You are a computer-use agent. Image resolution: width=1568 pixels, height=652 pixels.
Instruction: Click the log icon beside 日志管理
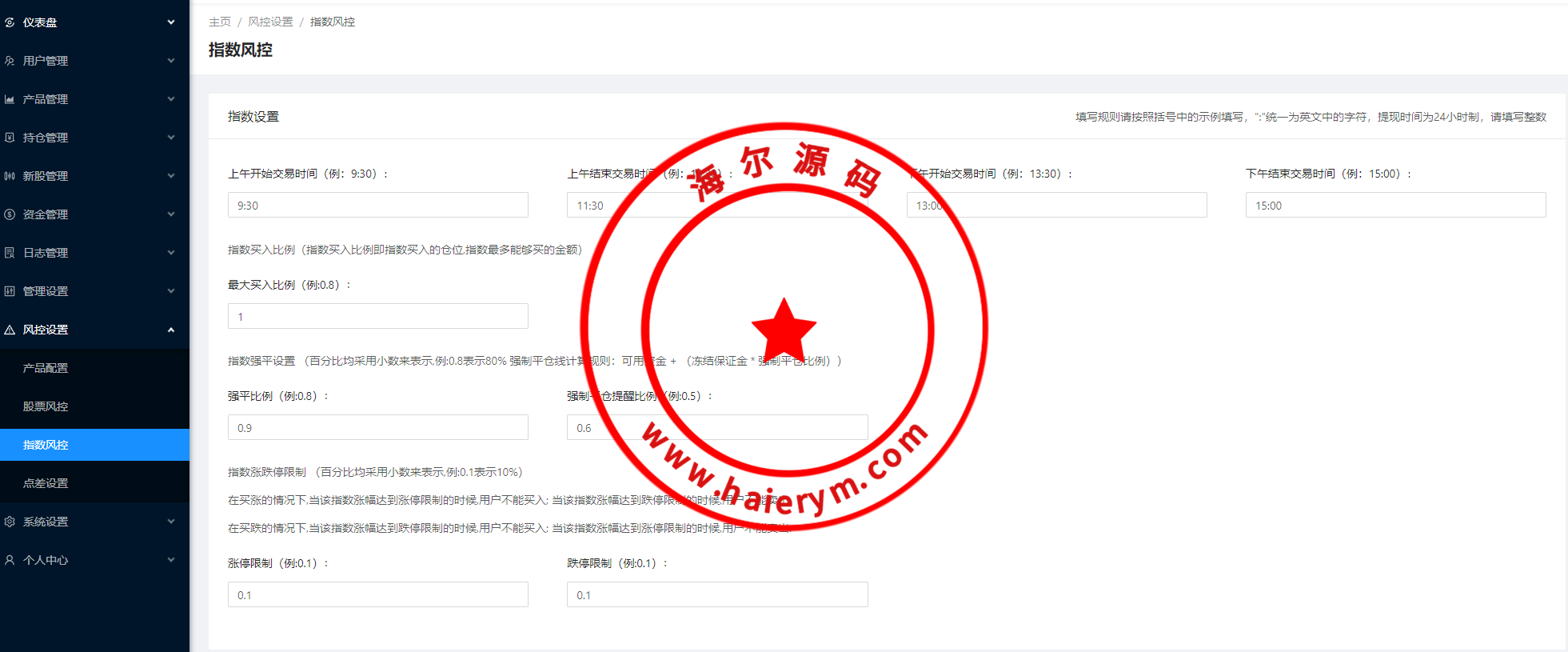(10, 253)
